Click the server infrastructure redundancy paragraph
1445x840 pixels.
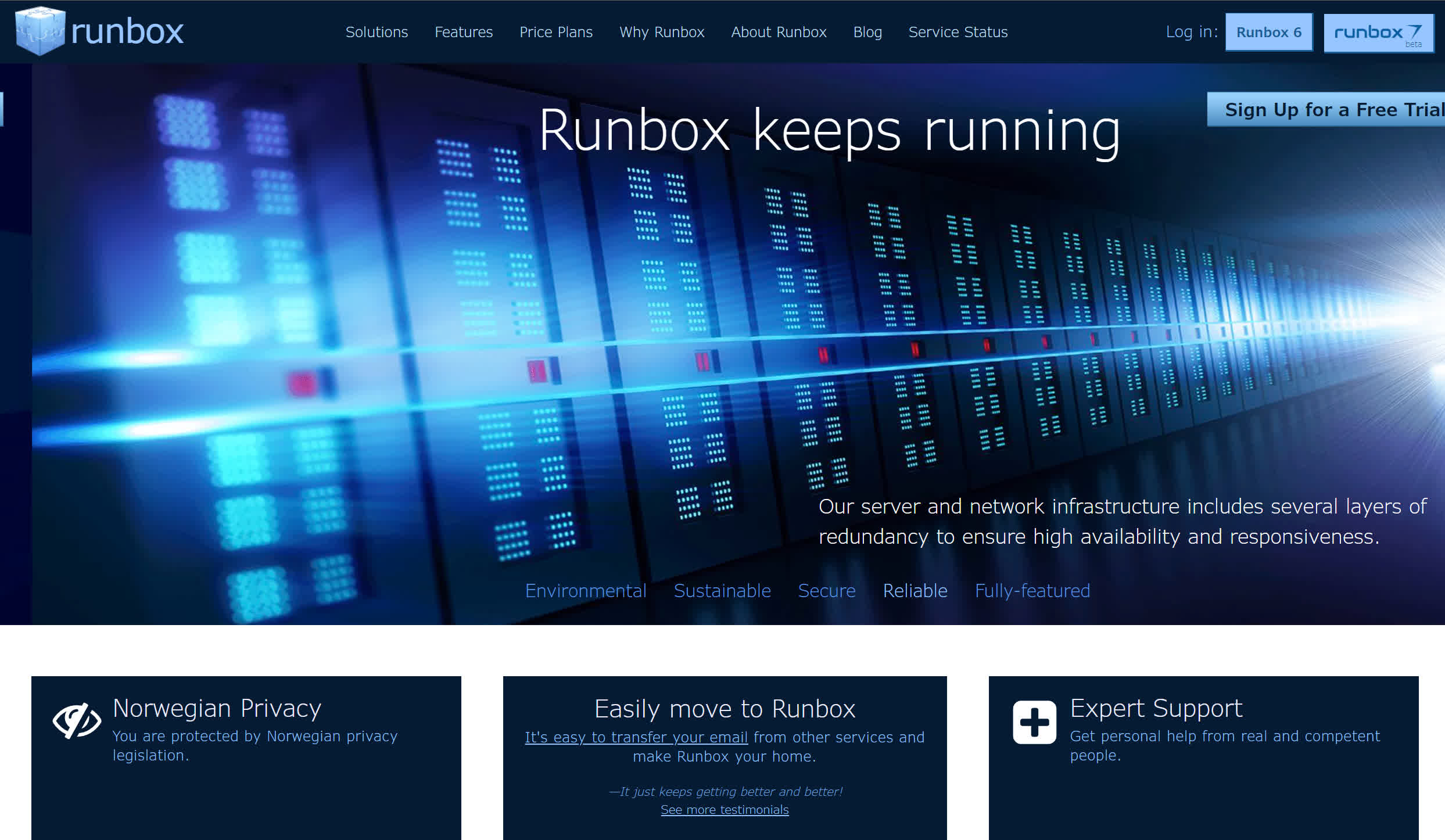click(1122, 522)
